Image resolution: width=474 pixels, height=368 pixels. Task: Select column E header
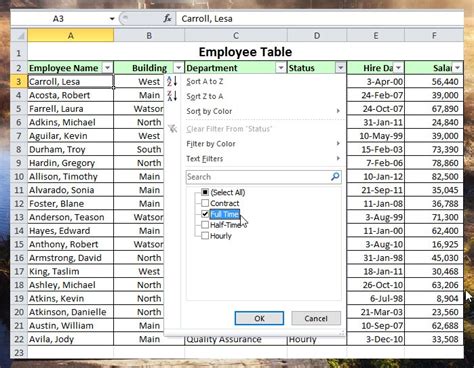click(x=376, y=35)
